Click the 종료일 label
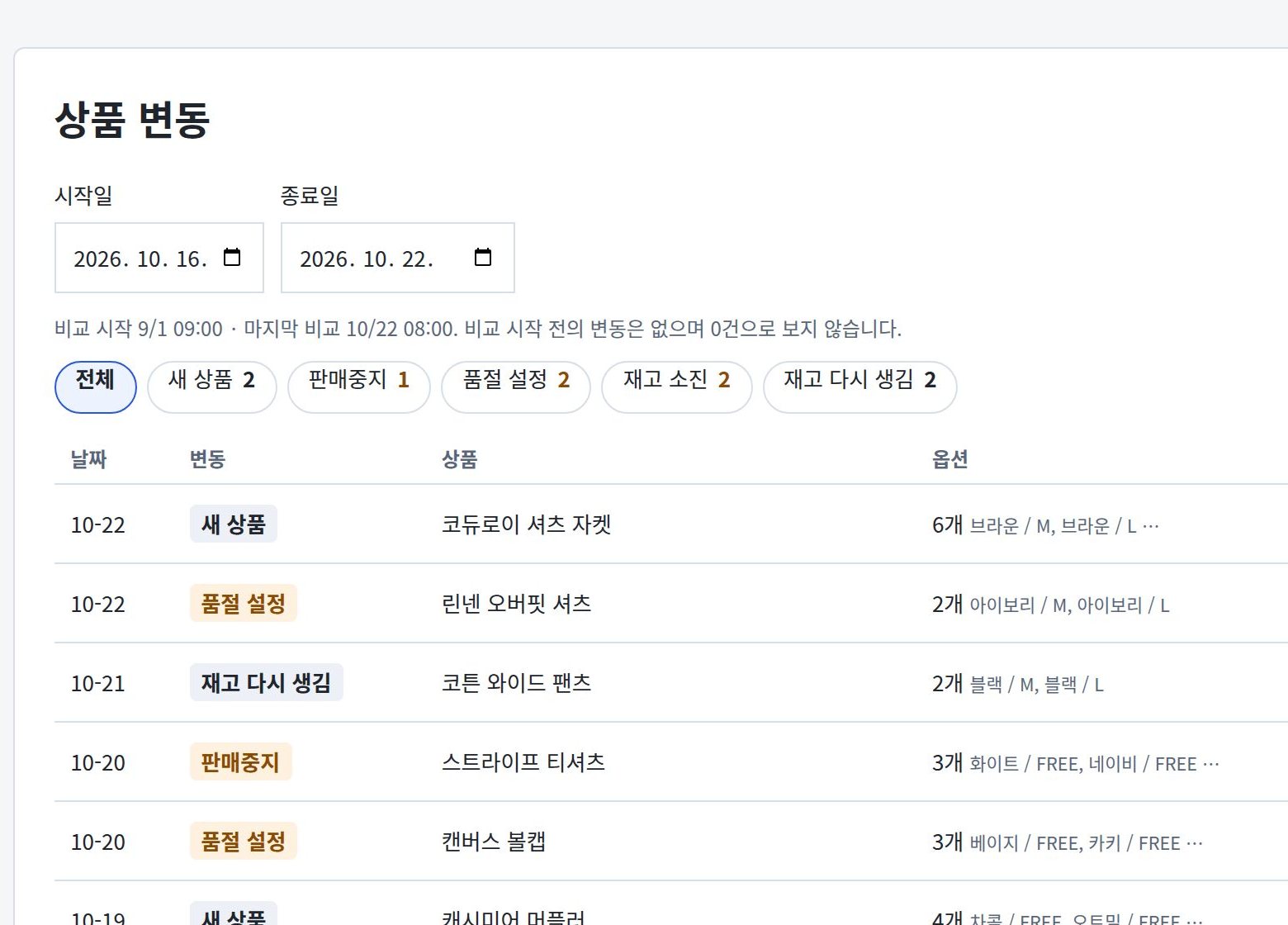Image resolution: width=1288 pixels, height=925 pixels. 310,196
